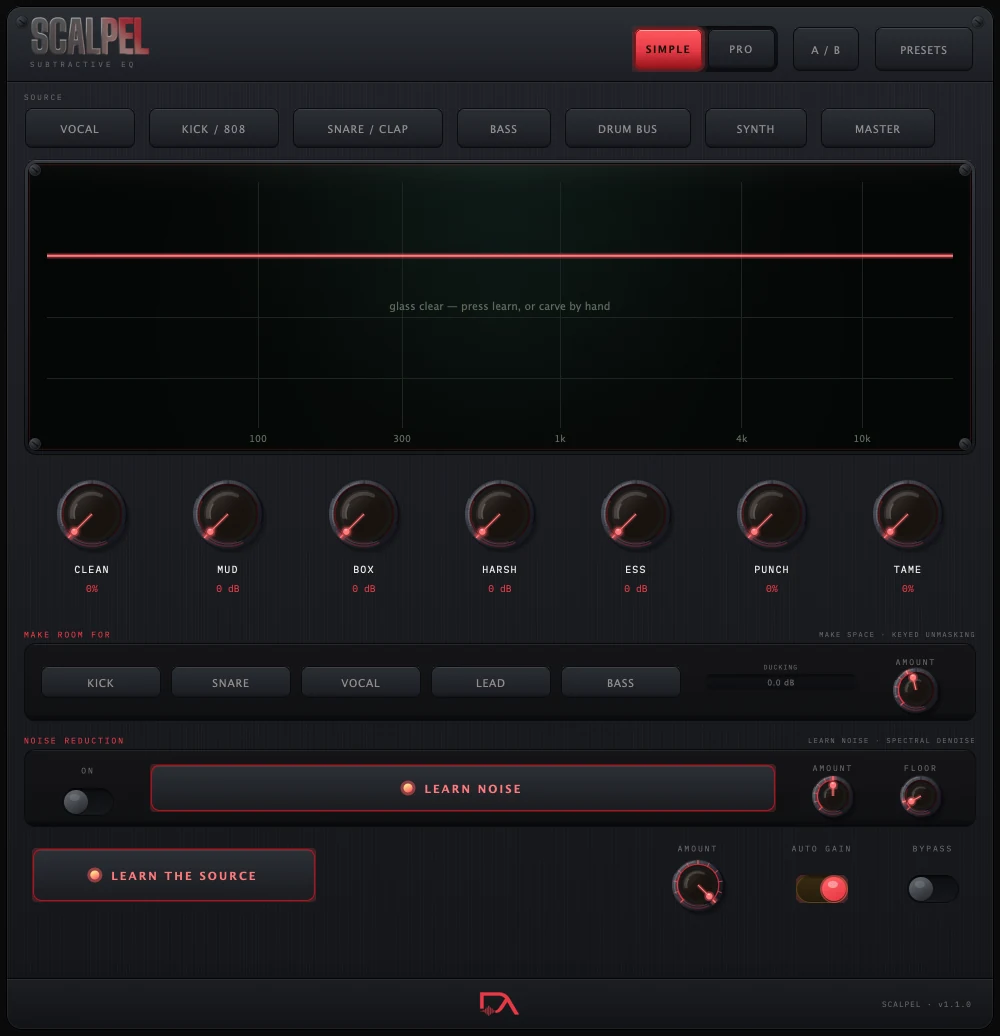Select the KICK / 808 source
The height and width of the screenshot is (1036, 1000).
click(213, 129)
